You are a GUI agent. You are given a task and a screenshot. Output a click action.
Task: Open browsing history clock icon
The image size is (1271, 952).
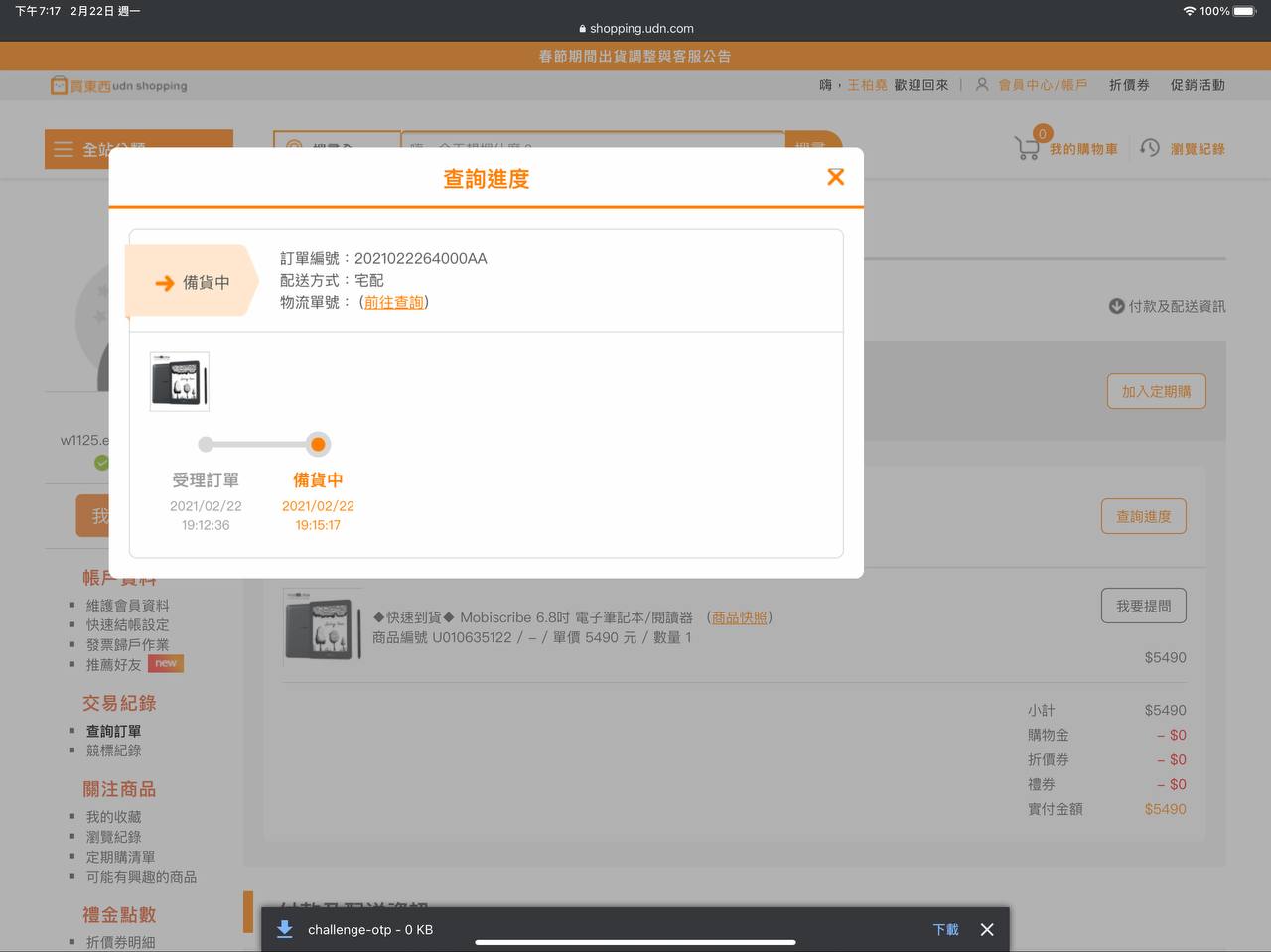tap(1150, 148)
